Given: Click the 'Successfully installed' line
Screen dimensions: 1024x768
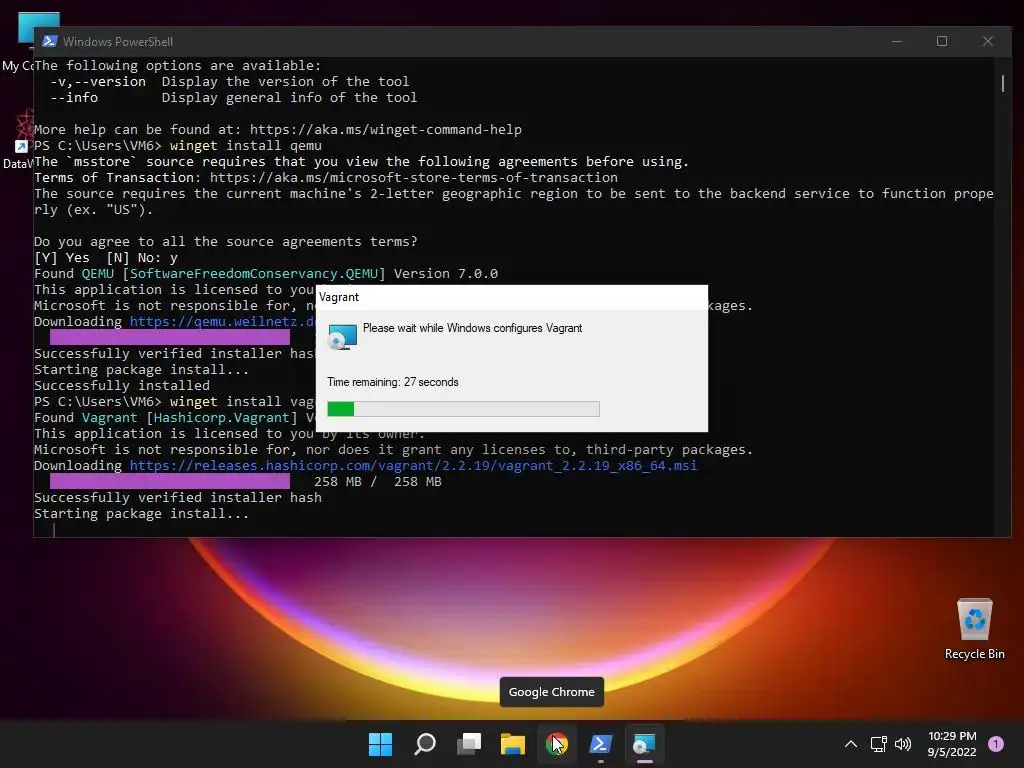Looking at the screenshot, I should 121,385.
